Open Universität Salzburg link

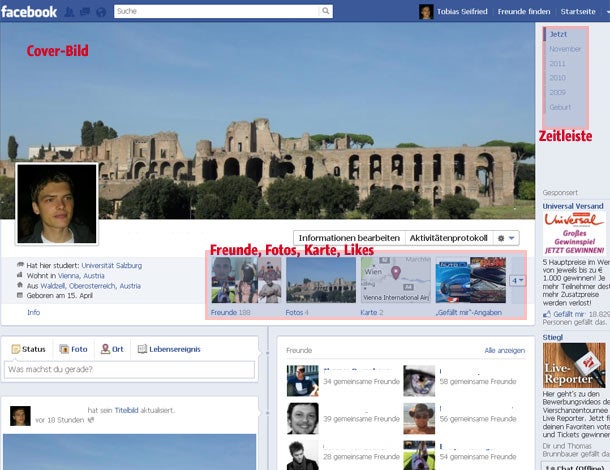click(x=112, y=266)
